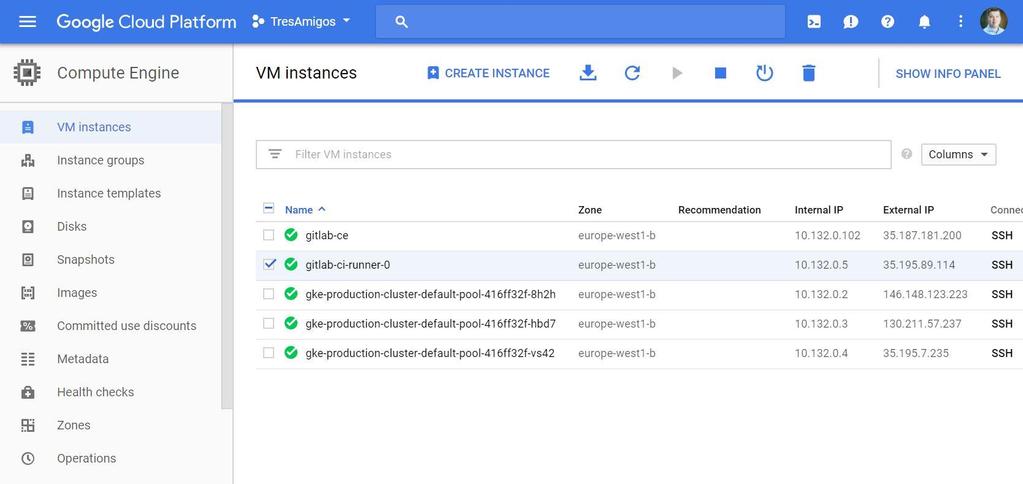Check the pool-416ff32f-vs42 row checkbox
This screenshot has width=1023, height=484.
tap(268, 353)
